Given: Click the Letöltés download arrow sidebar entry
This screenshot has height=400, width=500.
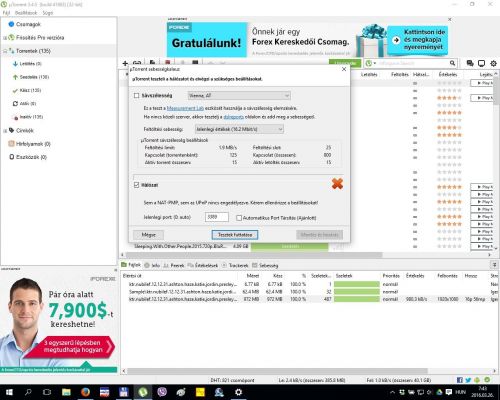Looking at the screenshot, I should point(30,64).
